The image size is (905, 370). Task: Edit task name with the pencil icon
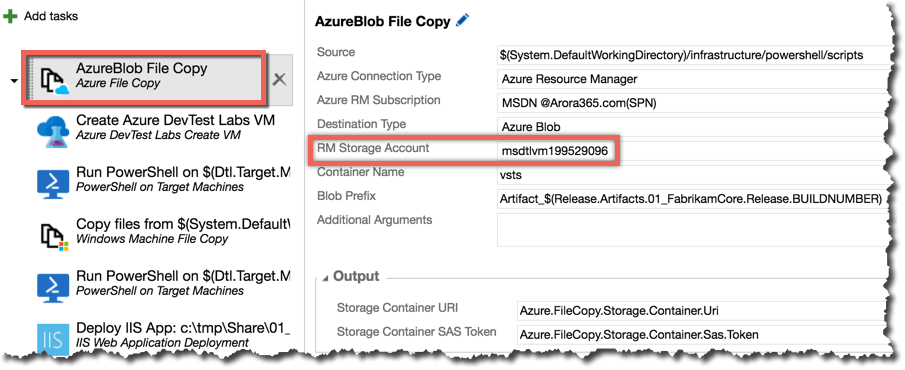coord(462,21)
